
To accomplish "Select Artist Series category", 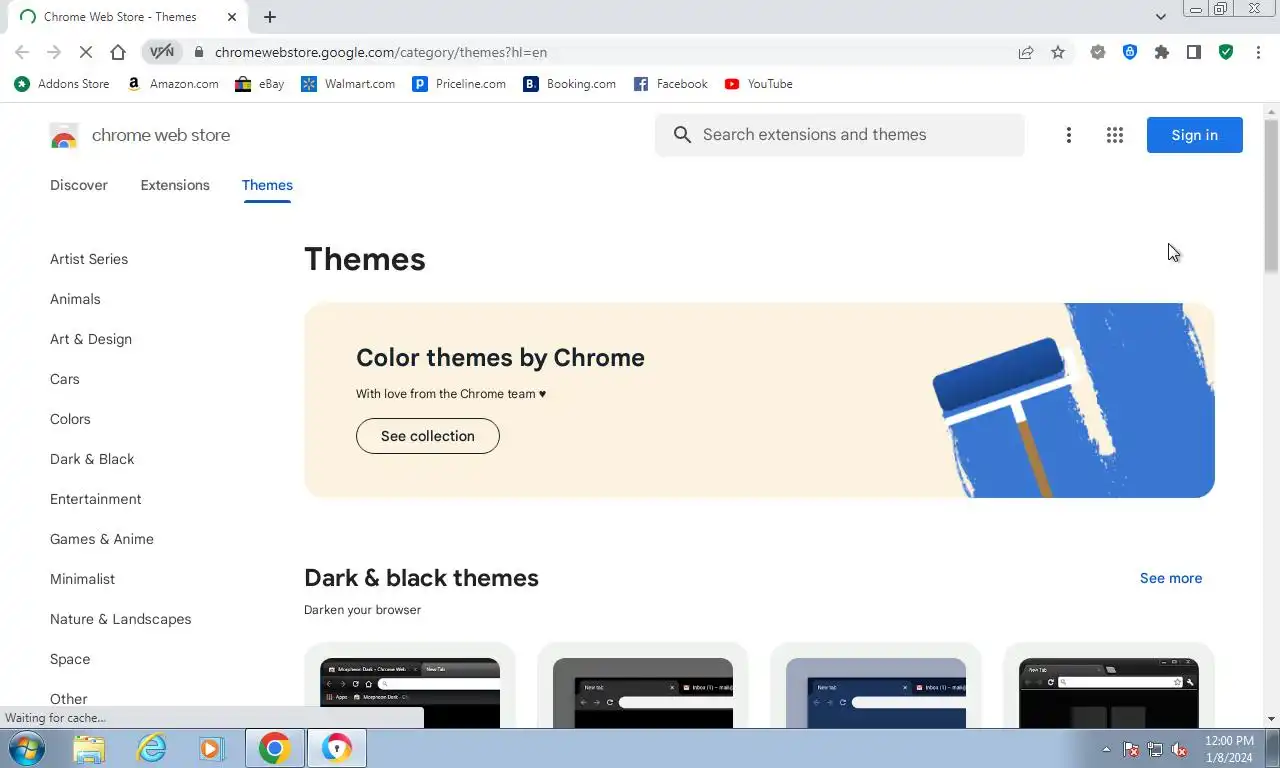I will [x=89, y=259].
